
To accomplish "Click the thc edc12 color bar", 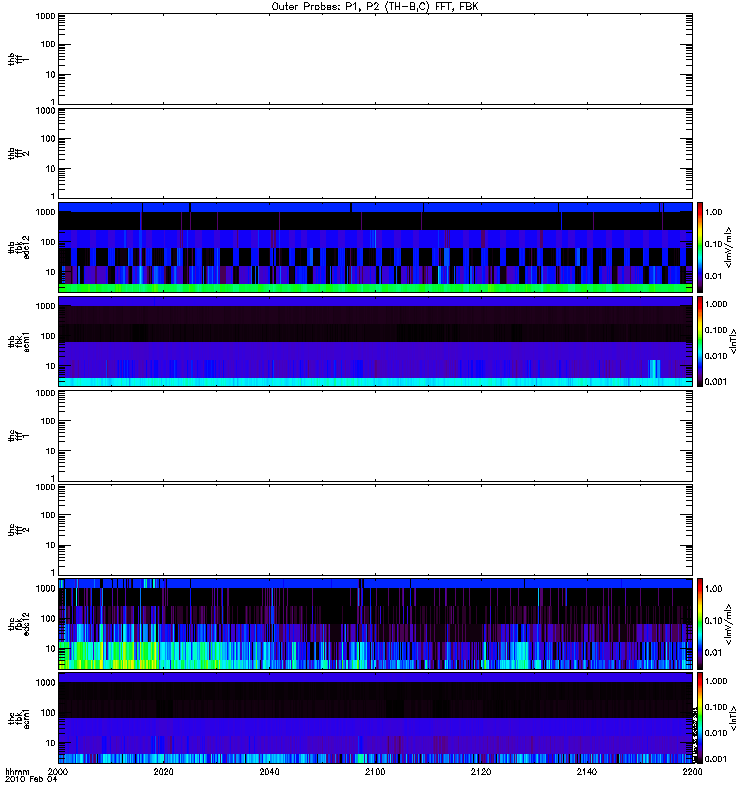I will (700, 624).
